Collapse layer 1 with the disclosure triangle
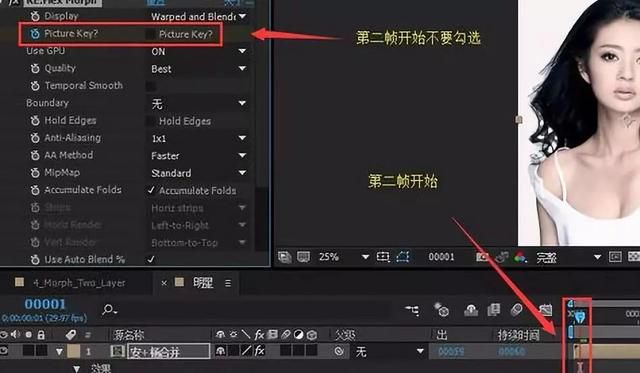Image resolution: width=640 pixels, height=373 pixels. [60, 351]
